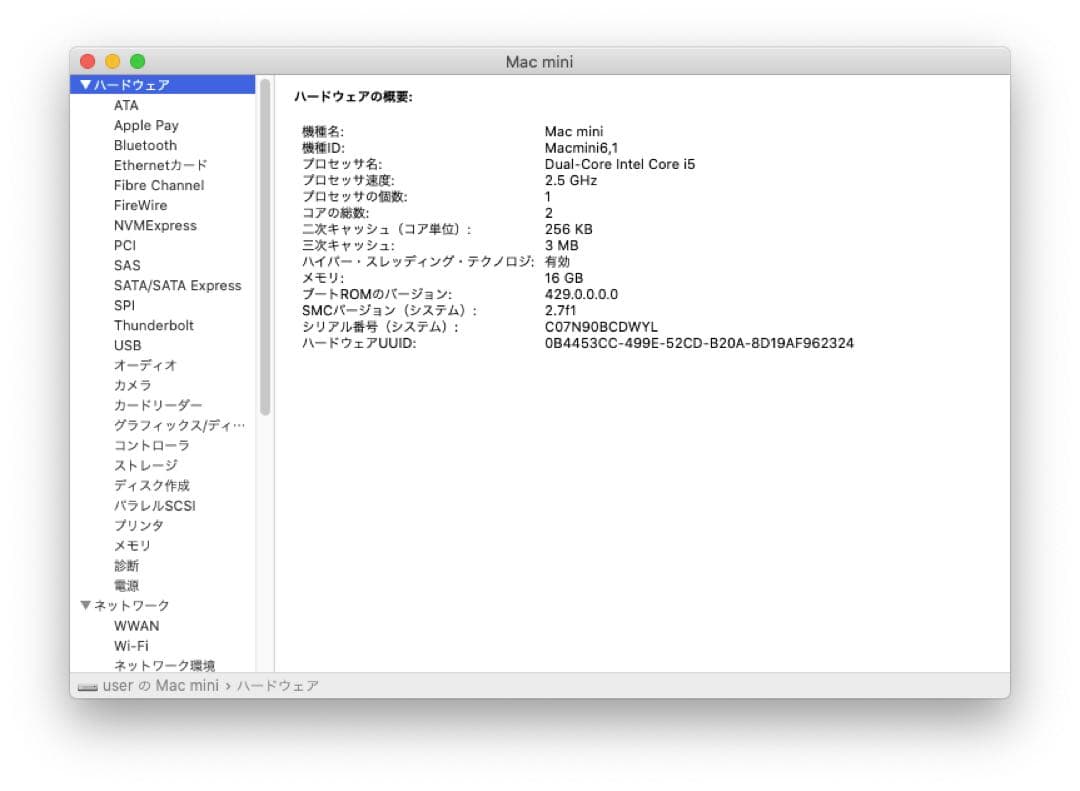The width and height of the screenshot is (1080, 791).
Task: Collapse the ネットワーク disclosure triangle
Action: [86, 605]
